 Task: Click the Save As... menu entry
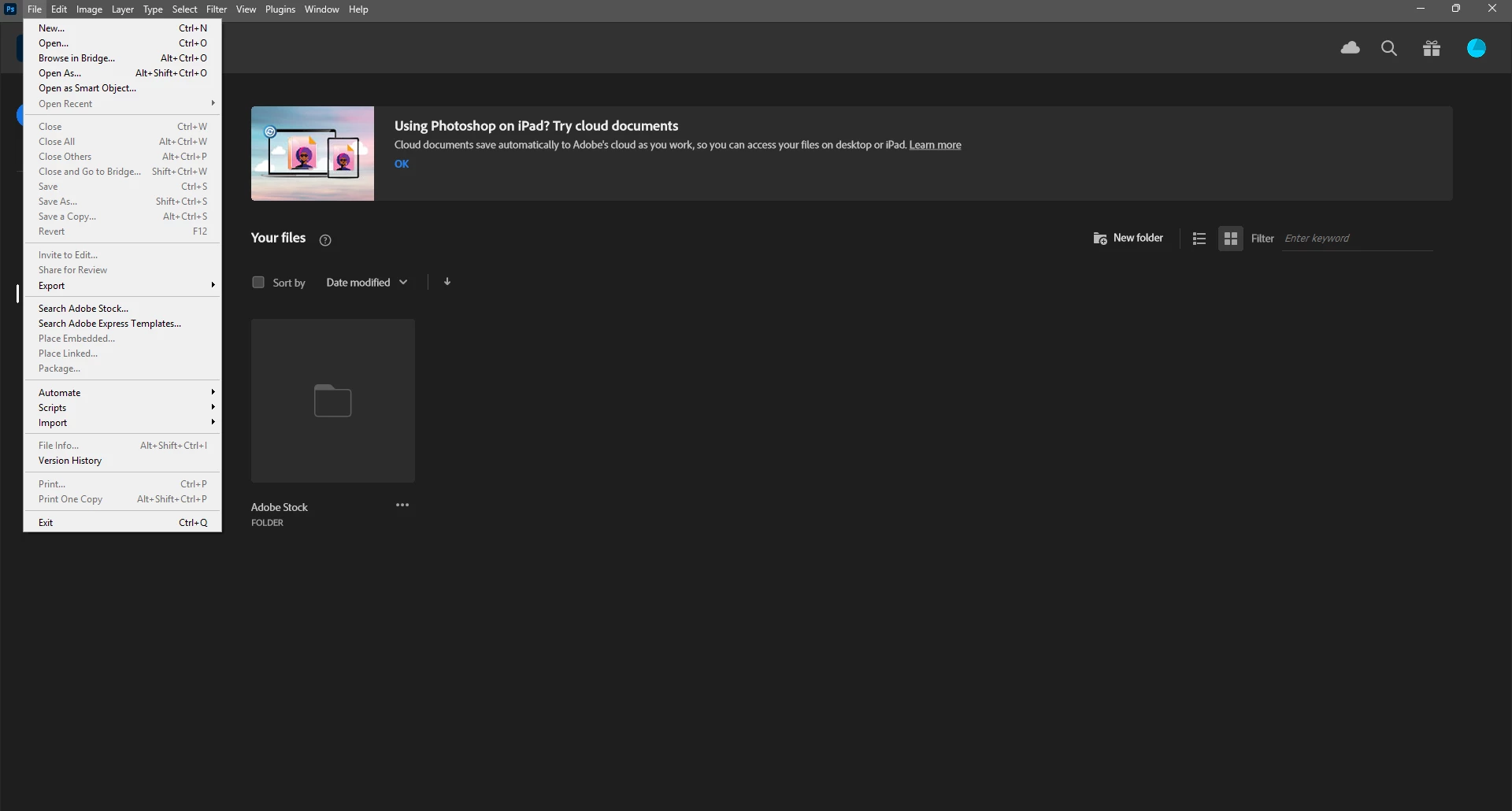[123, 202]
